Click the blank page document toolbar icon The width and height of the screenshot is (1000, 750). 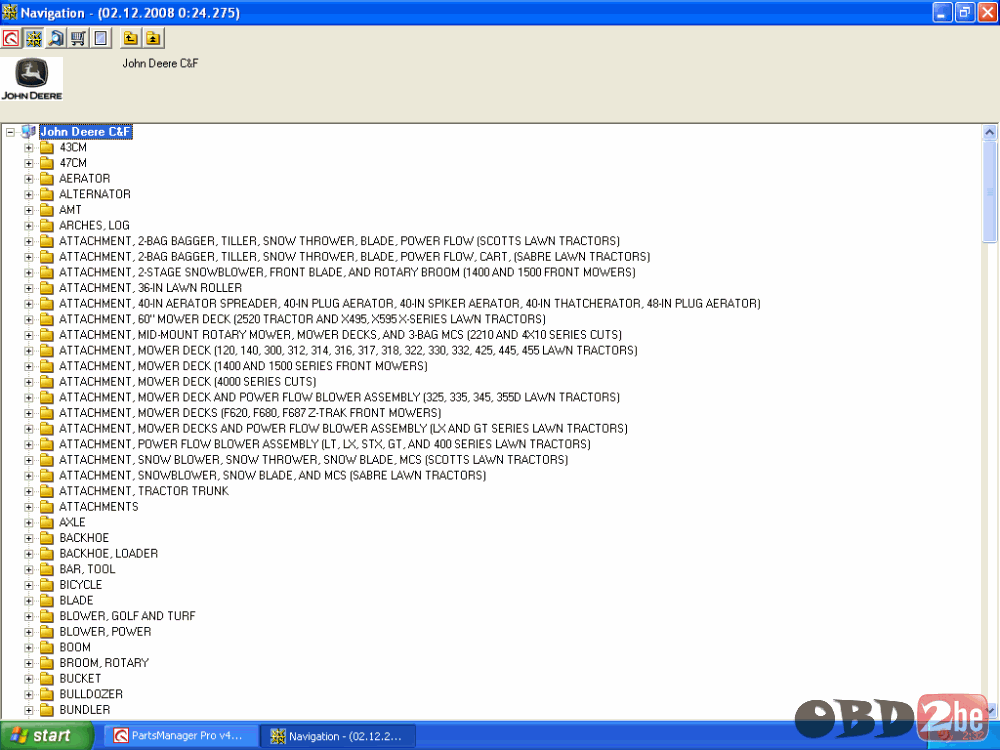click(x=101, y=38)
